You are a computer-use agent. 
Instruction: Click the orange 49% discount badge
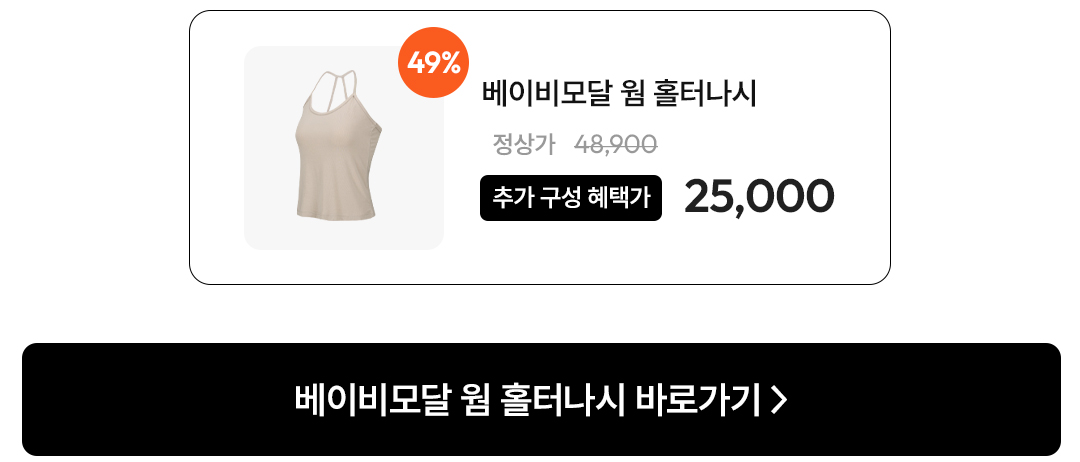click(x=433, y=62)
